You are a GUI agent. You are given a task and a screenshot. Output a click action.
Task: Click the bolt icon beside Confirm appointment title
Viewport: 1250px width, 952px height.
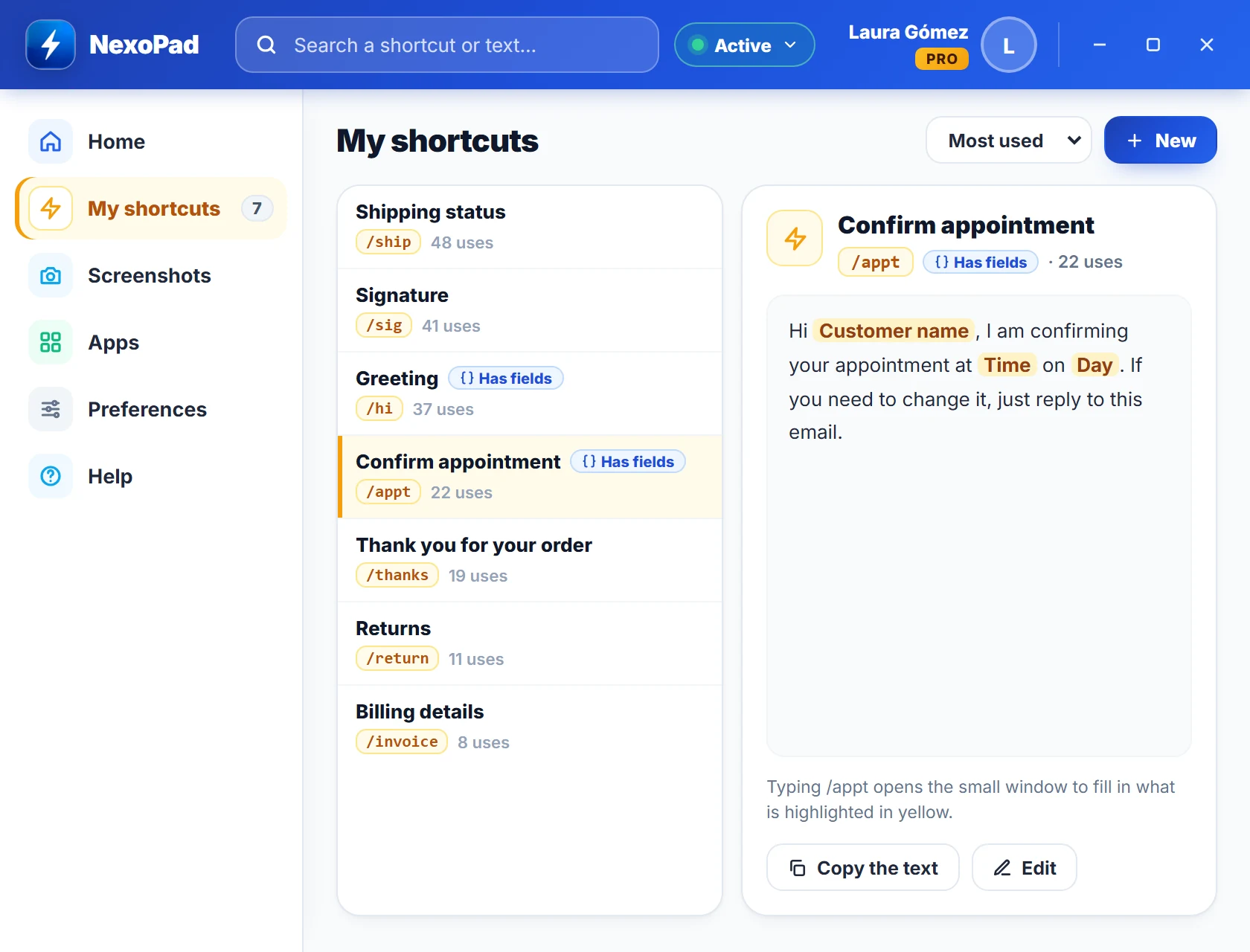tap(795, 238)
